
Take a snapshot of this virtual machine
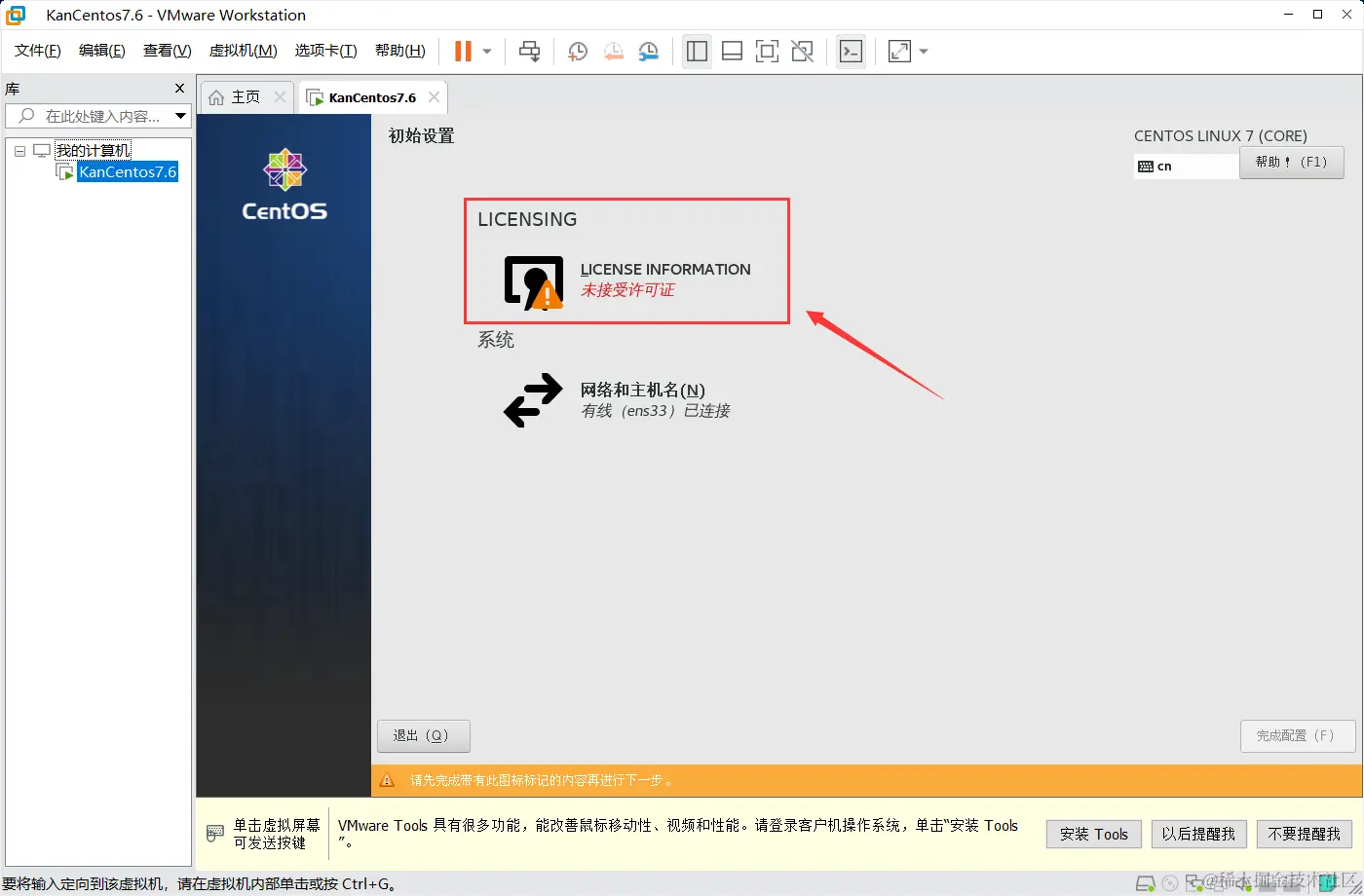[576, 51]
